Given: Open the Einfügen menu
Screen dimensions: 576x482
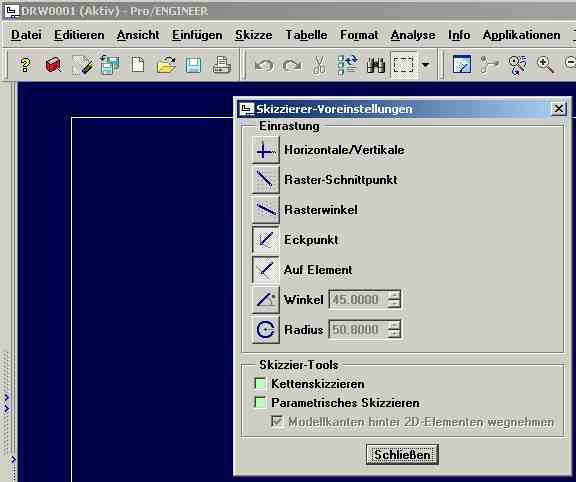Looking at the screenshot, I should 197,35.
